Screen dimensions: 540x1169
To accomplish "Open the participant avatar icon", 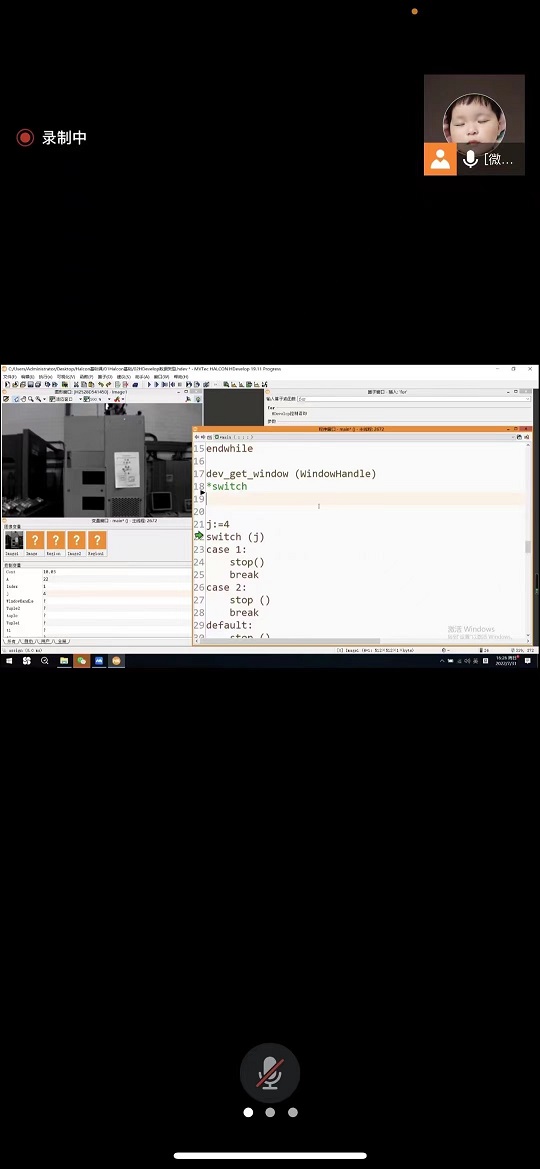I will pos(440,159).
